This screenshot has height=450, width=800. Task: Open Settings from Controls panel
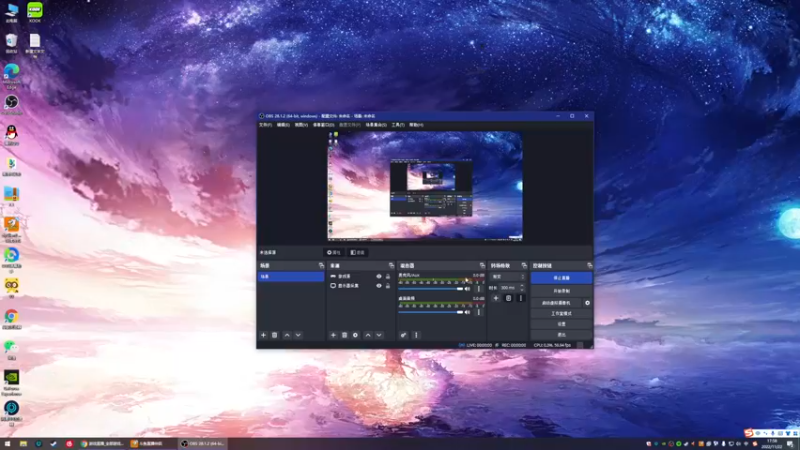pyautogui.click(x=561, y=324)
